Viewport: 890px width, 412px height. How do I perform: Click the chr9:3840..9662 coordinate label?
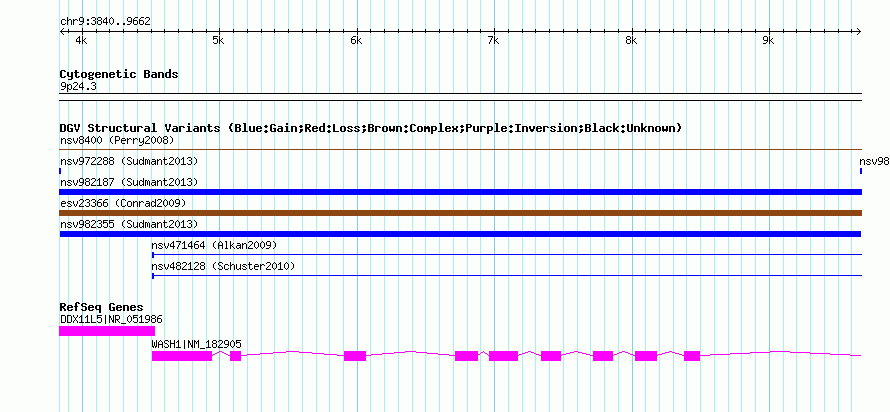click(x=105, y=21)
